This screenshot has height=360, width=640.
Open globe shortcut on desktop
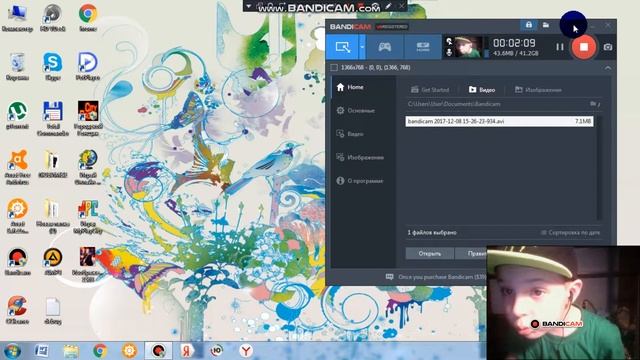tap(88, 167)
